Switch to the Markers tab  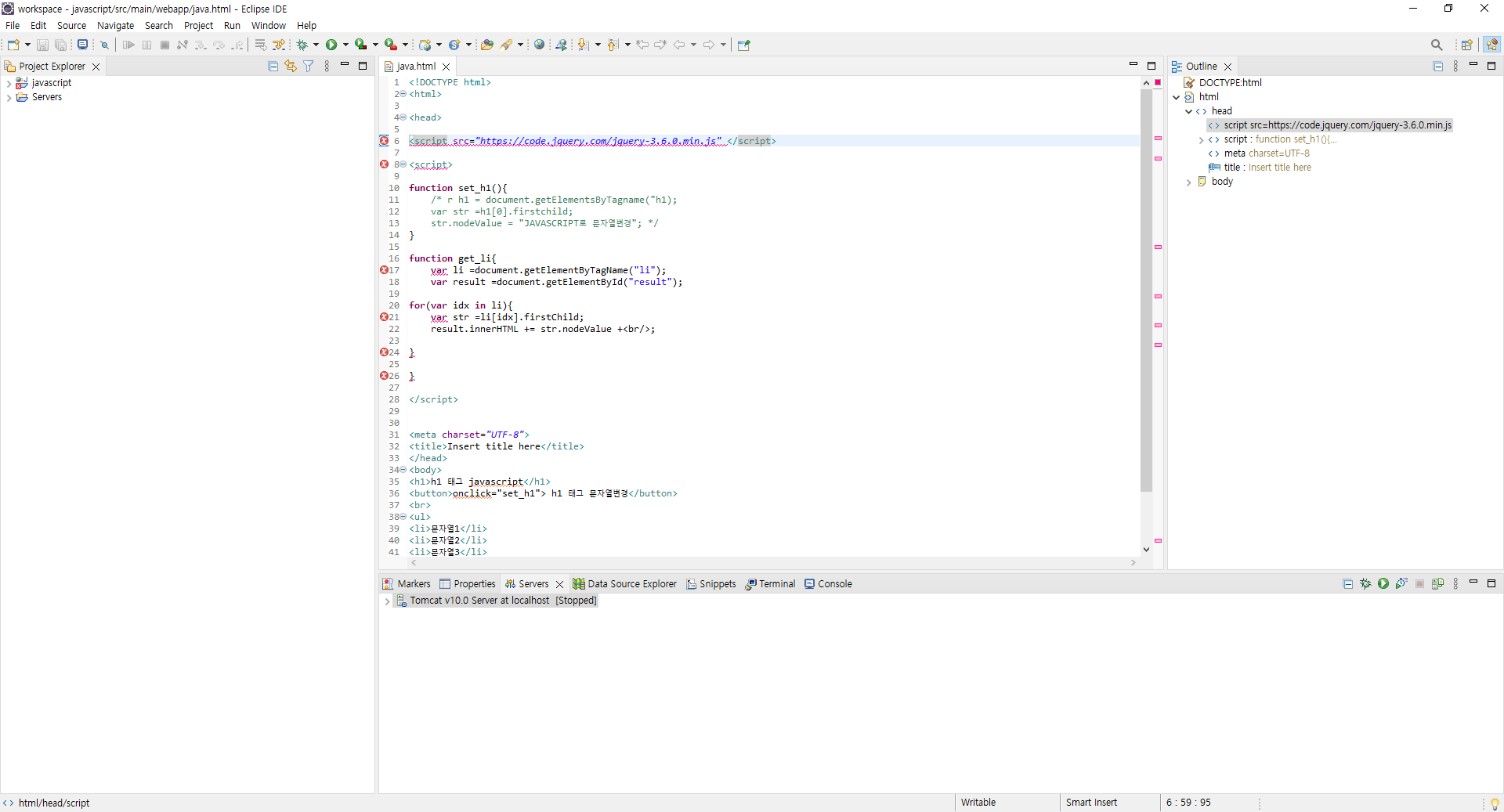click(x=407, y=584)
